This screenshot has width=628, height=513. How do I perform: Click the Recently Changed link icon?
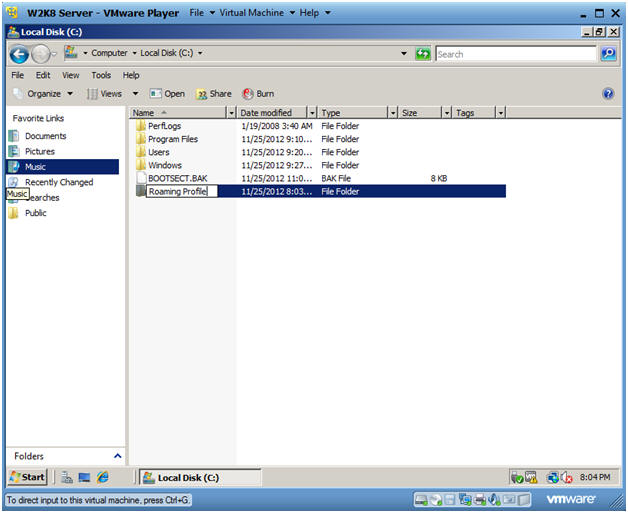coord(14,182)
